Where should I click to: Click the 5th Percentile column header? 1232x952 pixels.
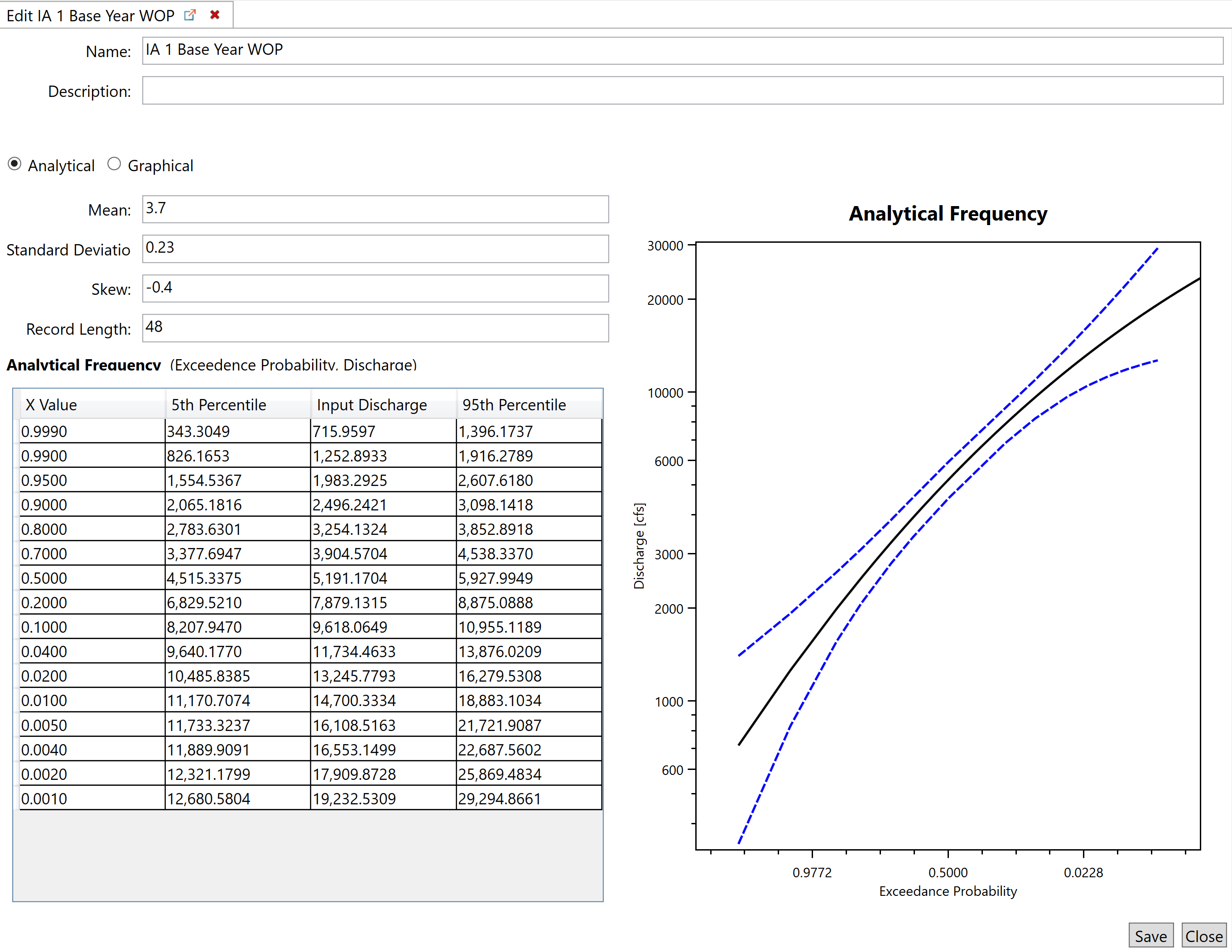[x=238, y=404]
